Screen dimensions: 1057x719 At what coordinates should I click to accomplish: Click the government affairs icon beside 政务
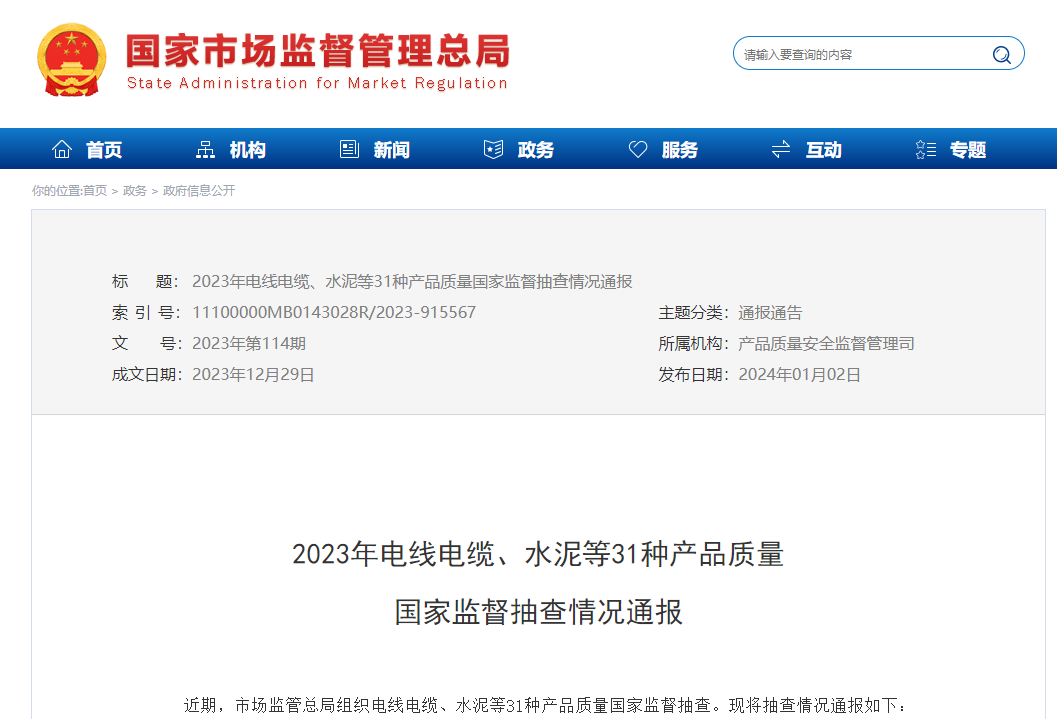pos(492,148)
